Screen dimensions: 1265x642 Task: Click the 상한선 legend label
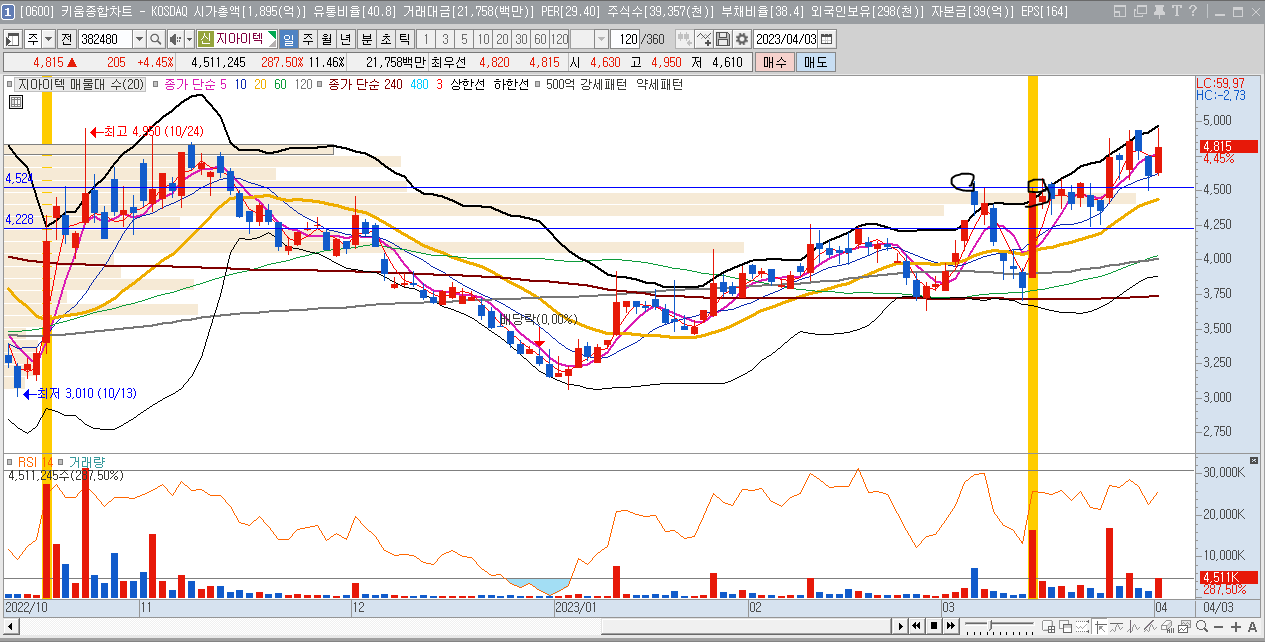tap(467, 85)
